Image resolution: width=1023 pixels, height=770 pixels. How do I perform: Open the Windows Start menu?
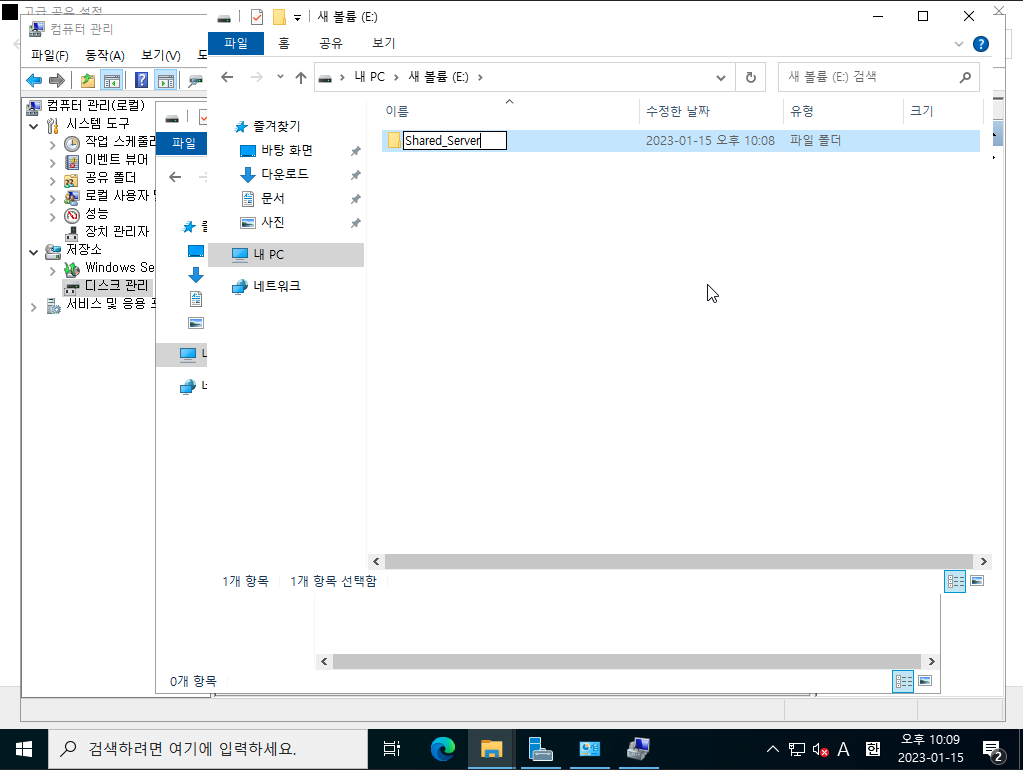[24, 750]
